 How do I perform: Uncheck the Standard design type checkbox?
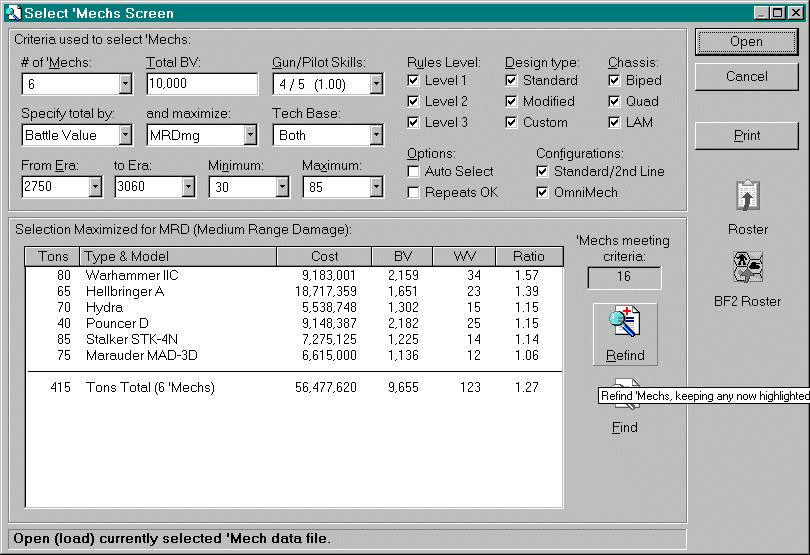point(511,81)
